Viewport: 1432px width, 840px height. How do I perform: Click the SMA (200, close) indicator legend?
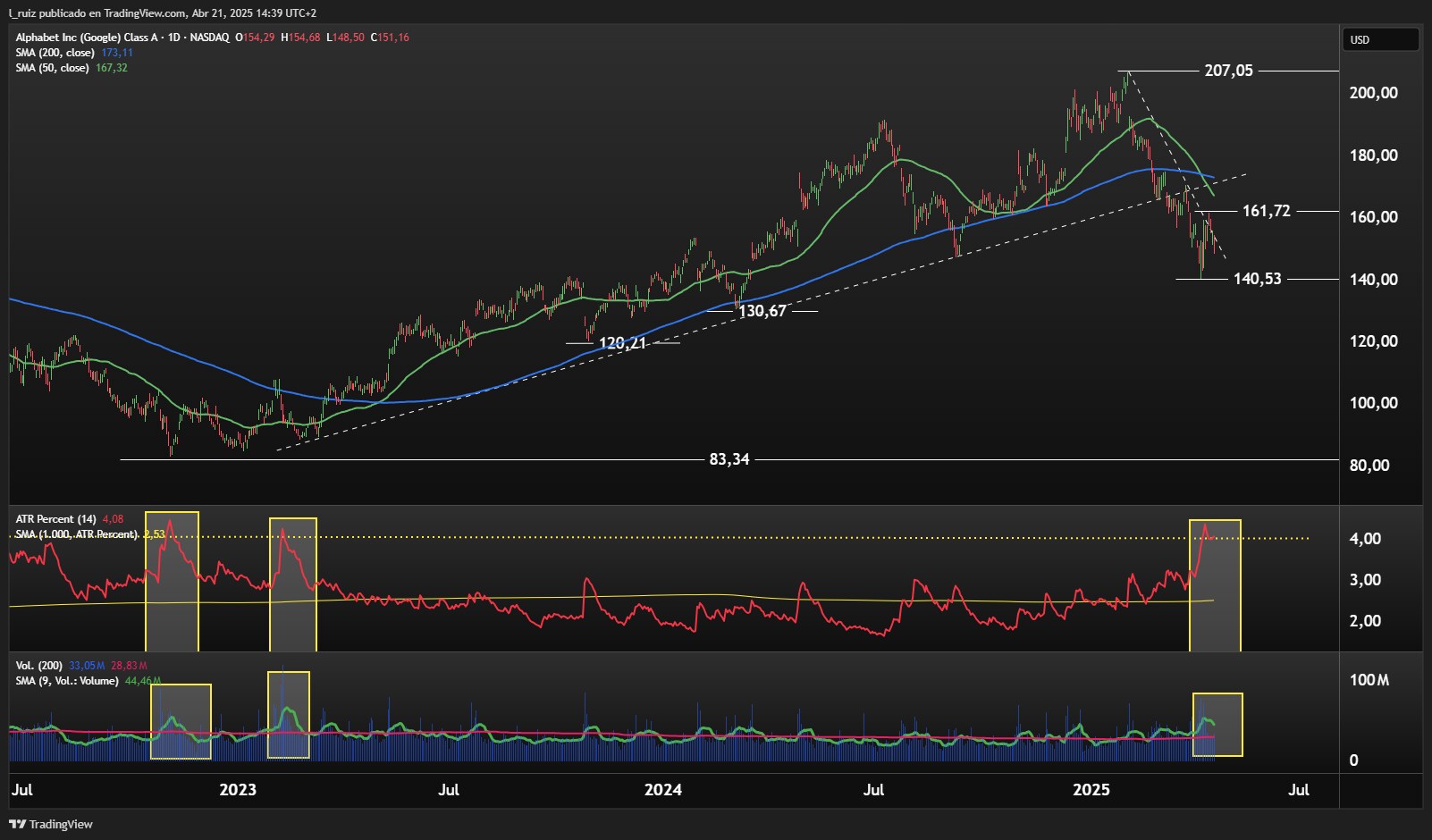55,53
